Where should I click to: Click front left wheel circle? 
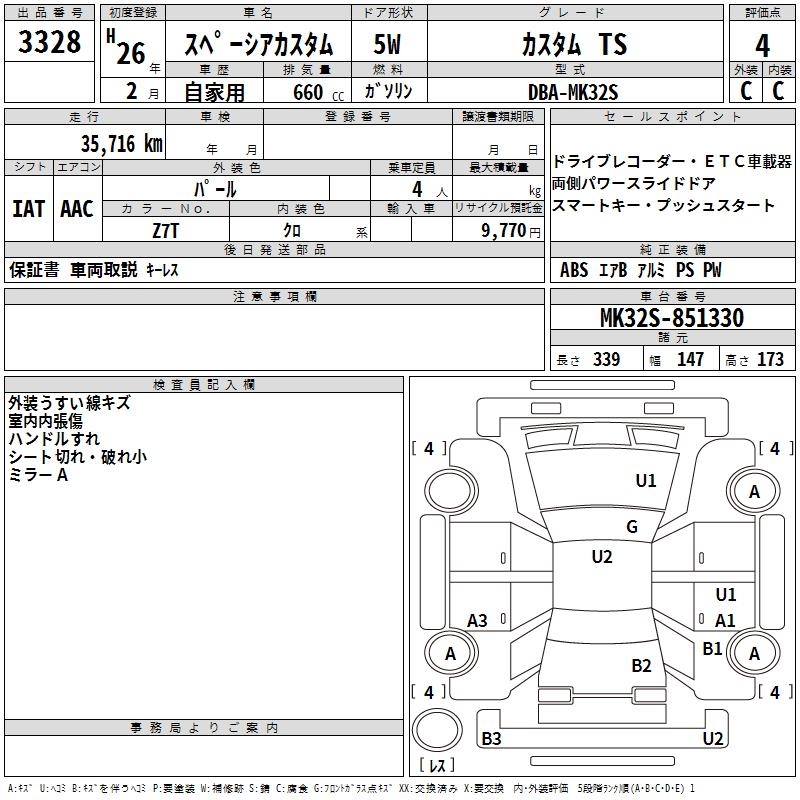(x=450, y=491)
